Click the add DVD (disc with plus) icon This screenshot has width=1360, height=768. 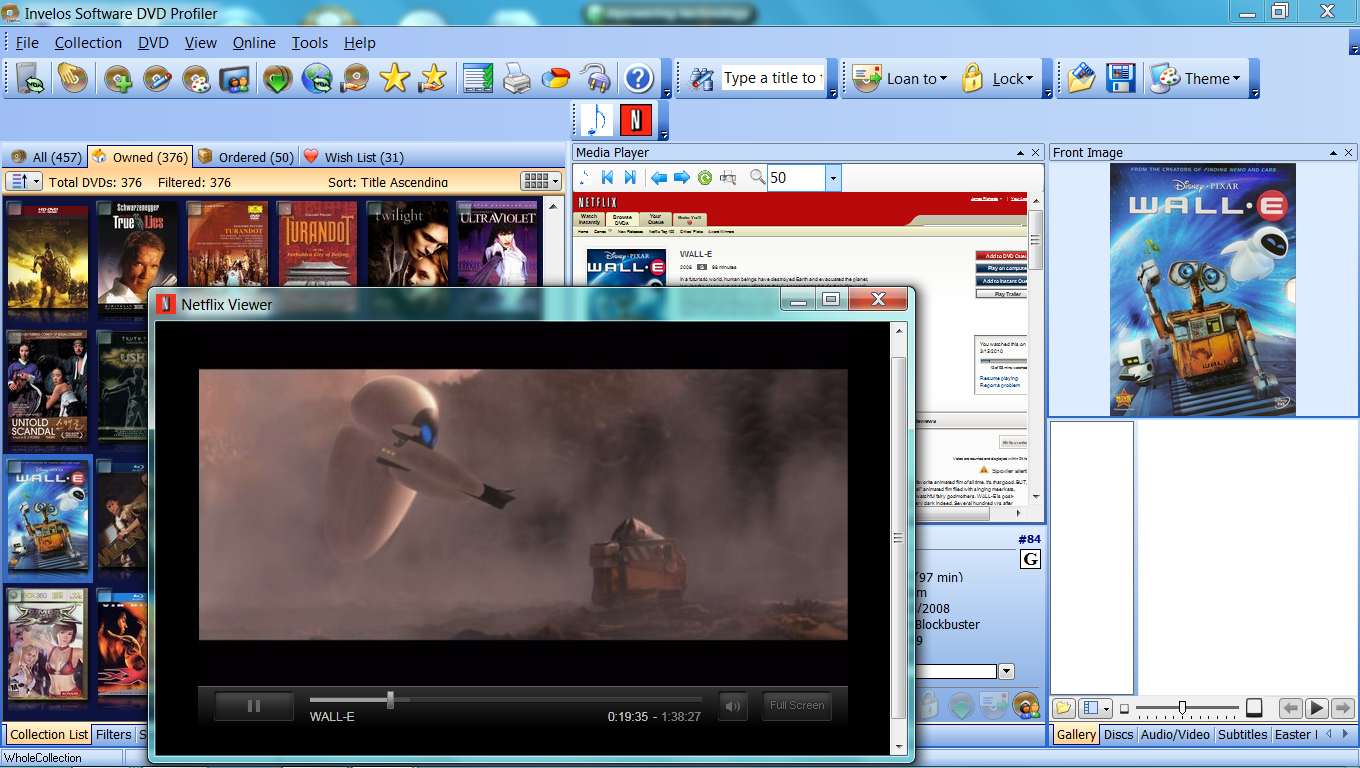[118, 78]
